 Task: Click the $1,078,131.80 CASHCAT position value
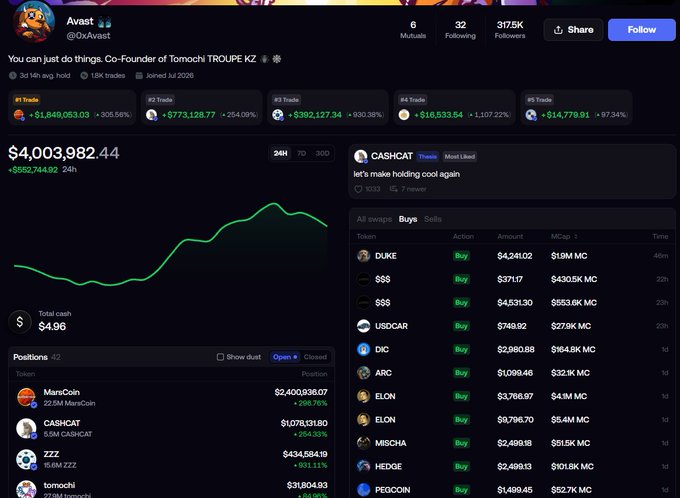(x=304, y=423)
